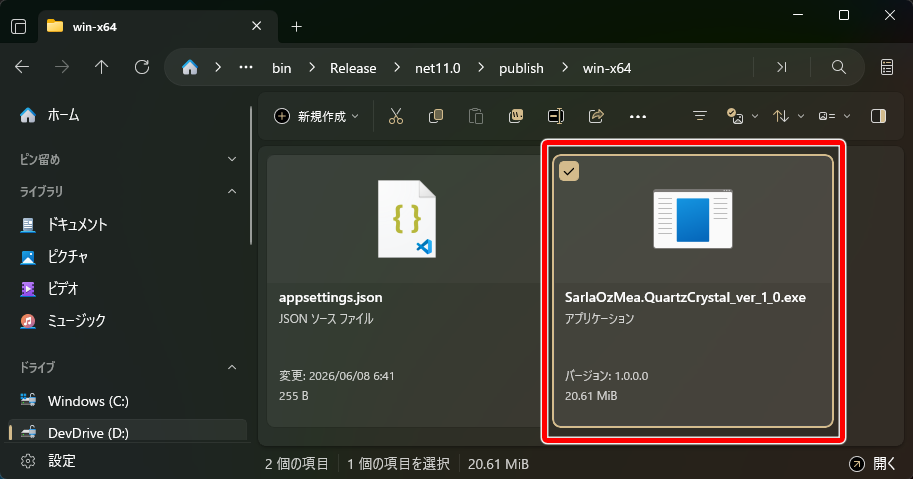The height and width of the screenshot is (479, 913).
Task: Click the address bar jump-to-end icon
Action: point(781,68)
